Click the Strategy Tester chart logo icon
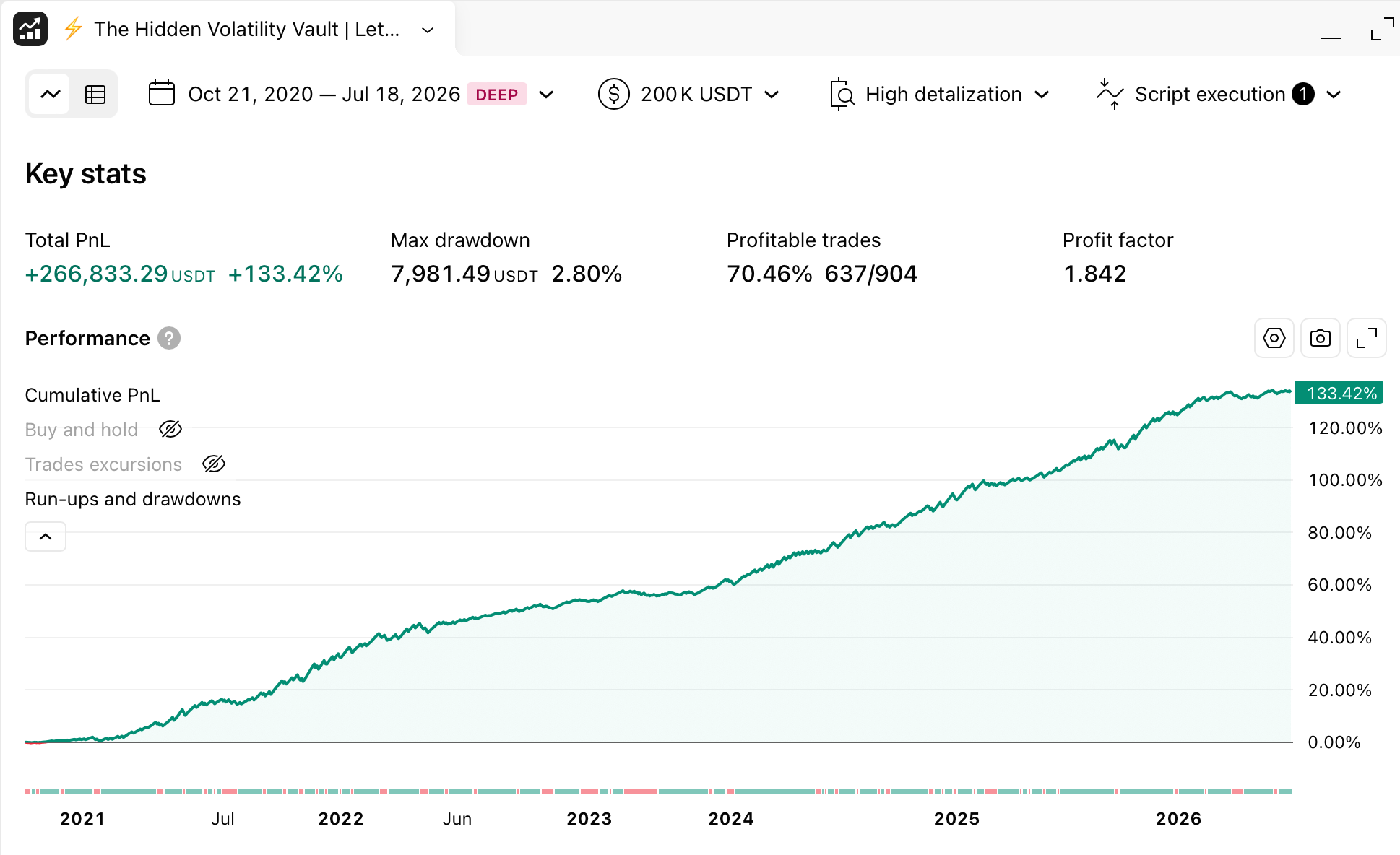The image size is (1400, 855). [x=30, y=29]
